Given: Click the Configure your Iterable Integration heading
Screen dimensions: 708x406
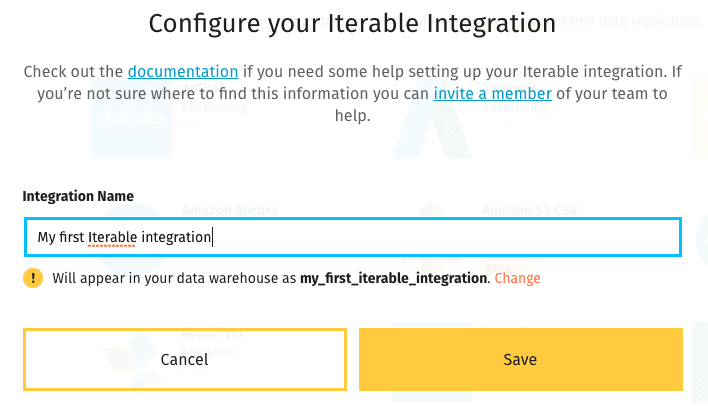Looking at the screenshot, I should (352, 23).
